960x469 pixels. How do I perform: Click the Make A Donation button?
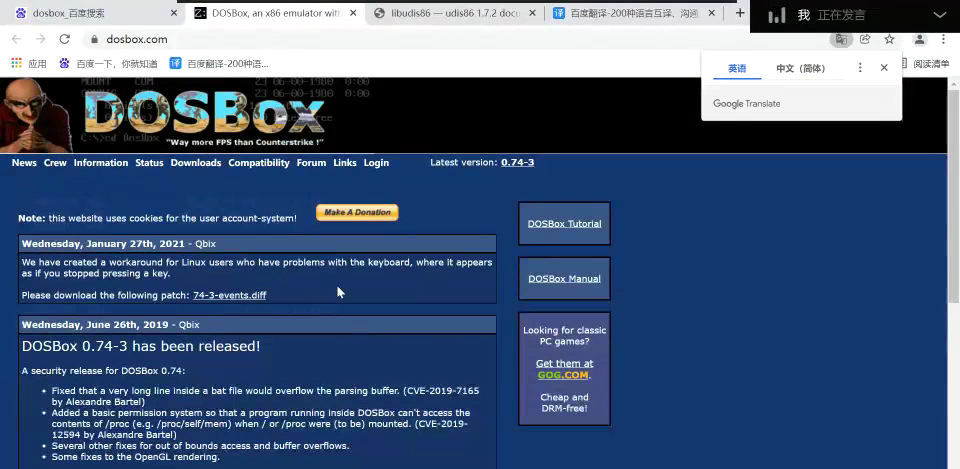[x=357, y=212]
